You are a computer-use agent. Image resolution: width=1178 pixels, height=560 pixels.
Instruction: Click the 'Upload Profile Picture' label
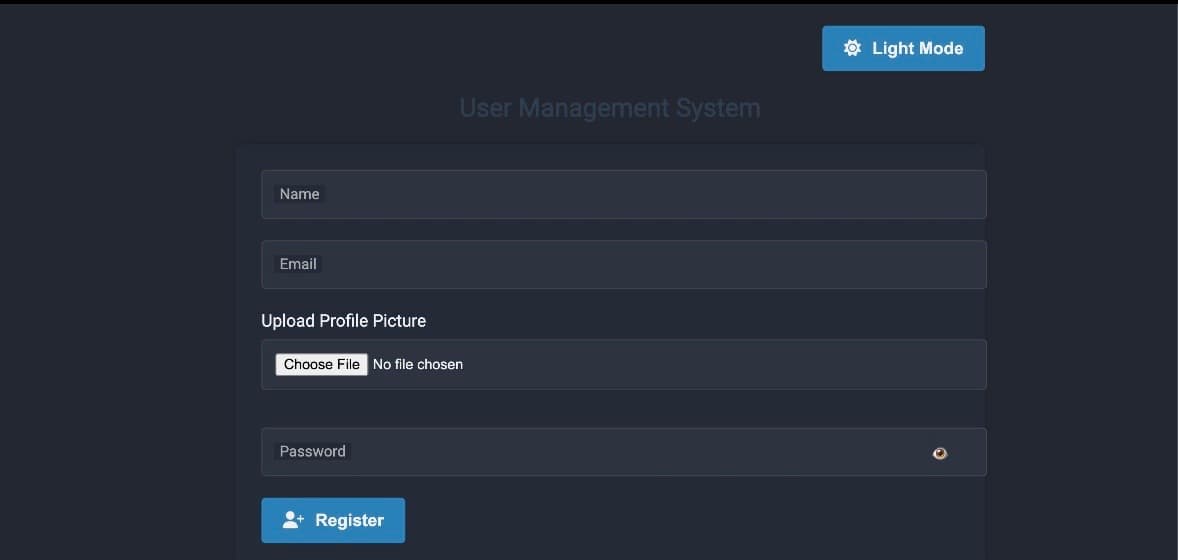(x=343, y=321)
